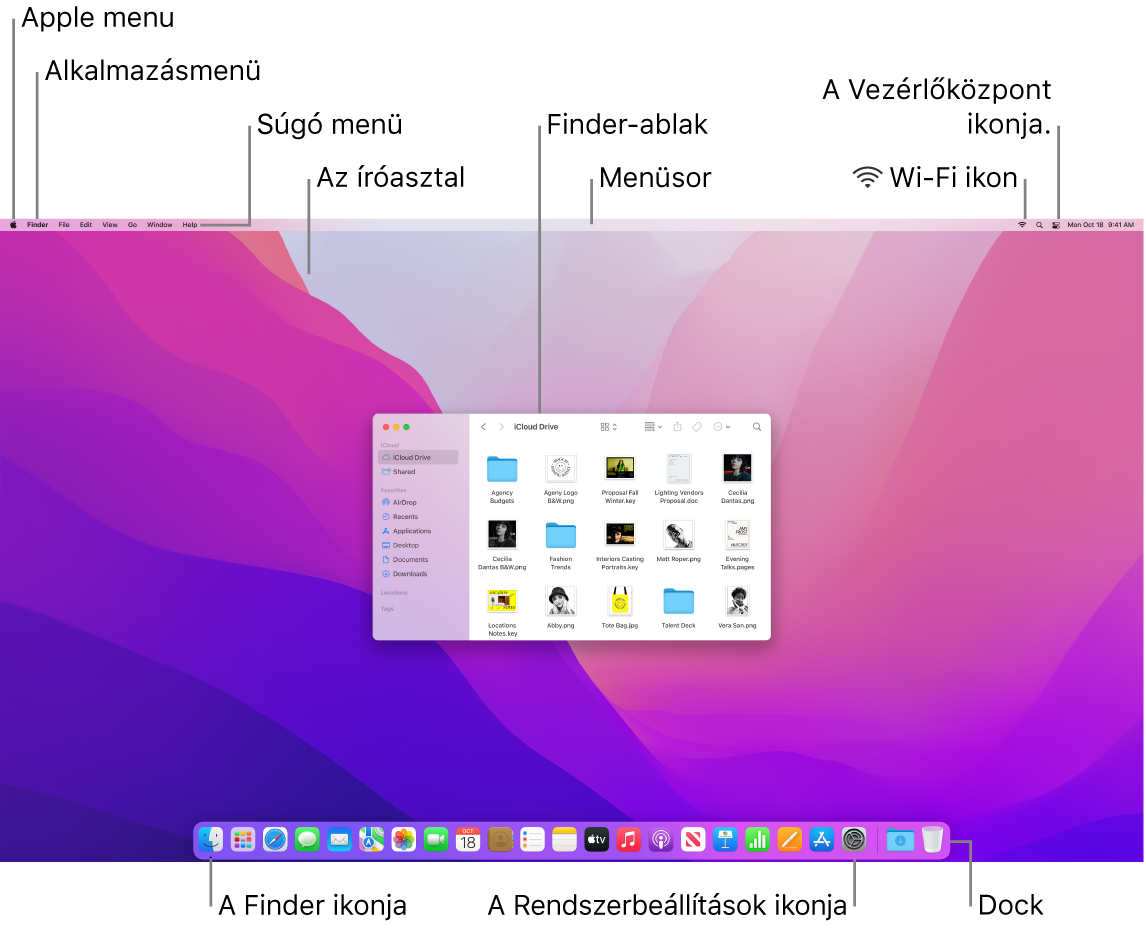Open the view options dropdown in Finder

607,427
